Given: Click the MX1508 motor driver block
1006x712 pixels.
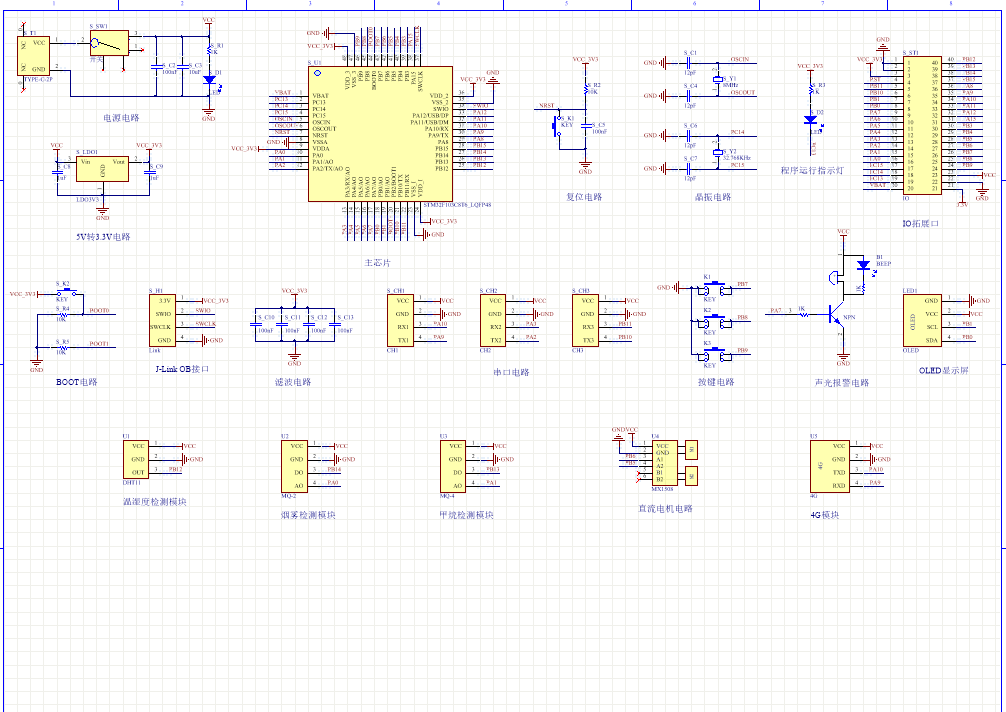Looking at the screenshot, I should tap(662, 462).
